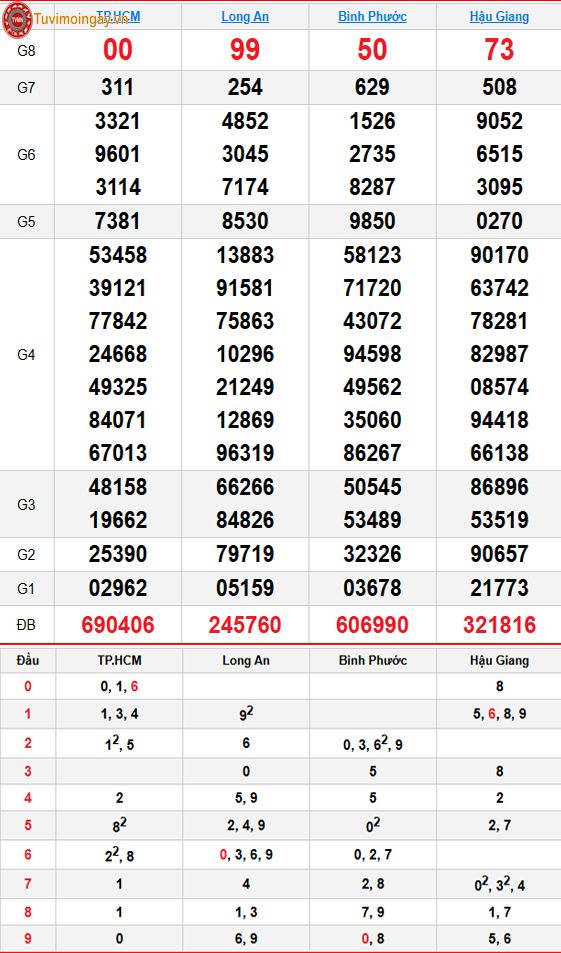561x953 pixels.
Task: Select G5 number 9850
Action: point(372,221)
